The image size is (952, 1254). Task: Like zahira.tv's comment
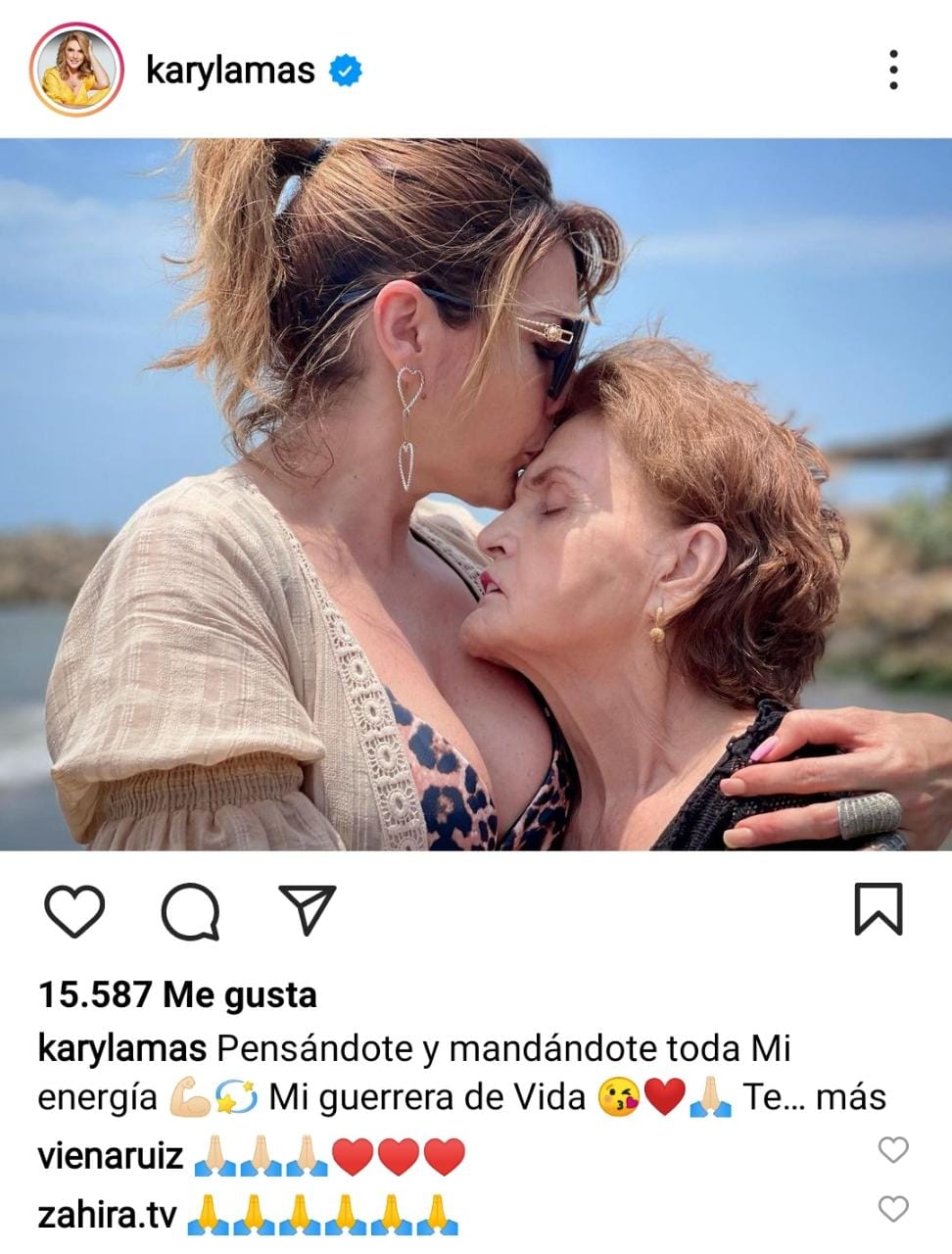[x=892, y=1209]
